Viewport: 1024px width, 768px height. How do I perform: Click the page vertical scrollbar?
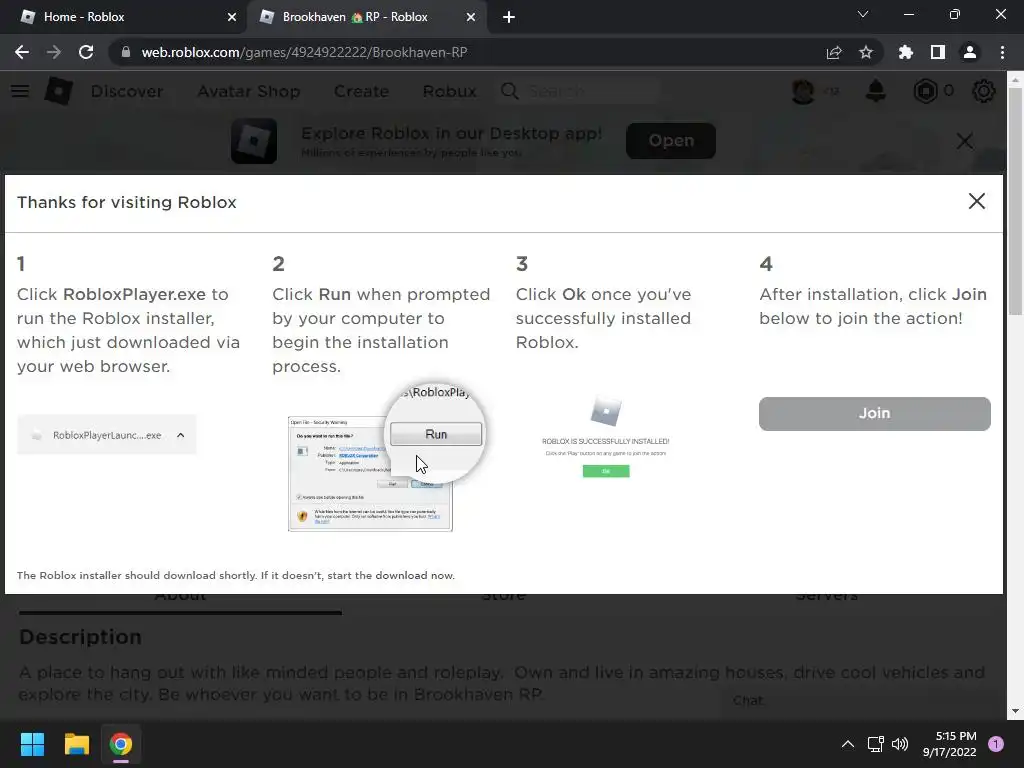pos(1016,202)
